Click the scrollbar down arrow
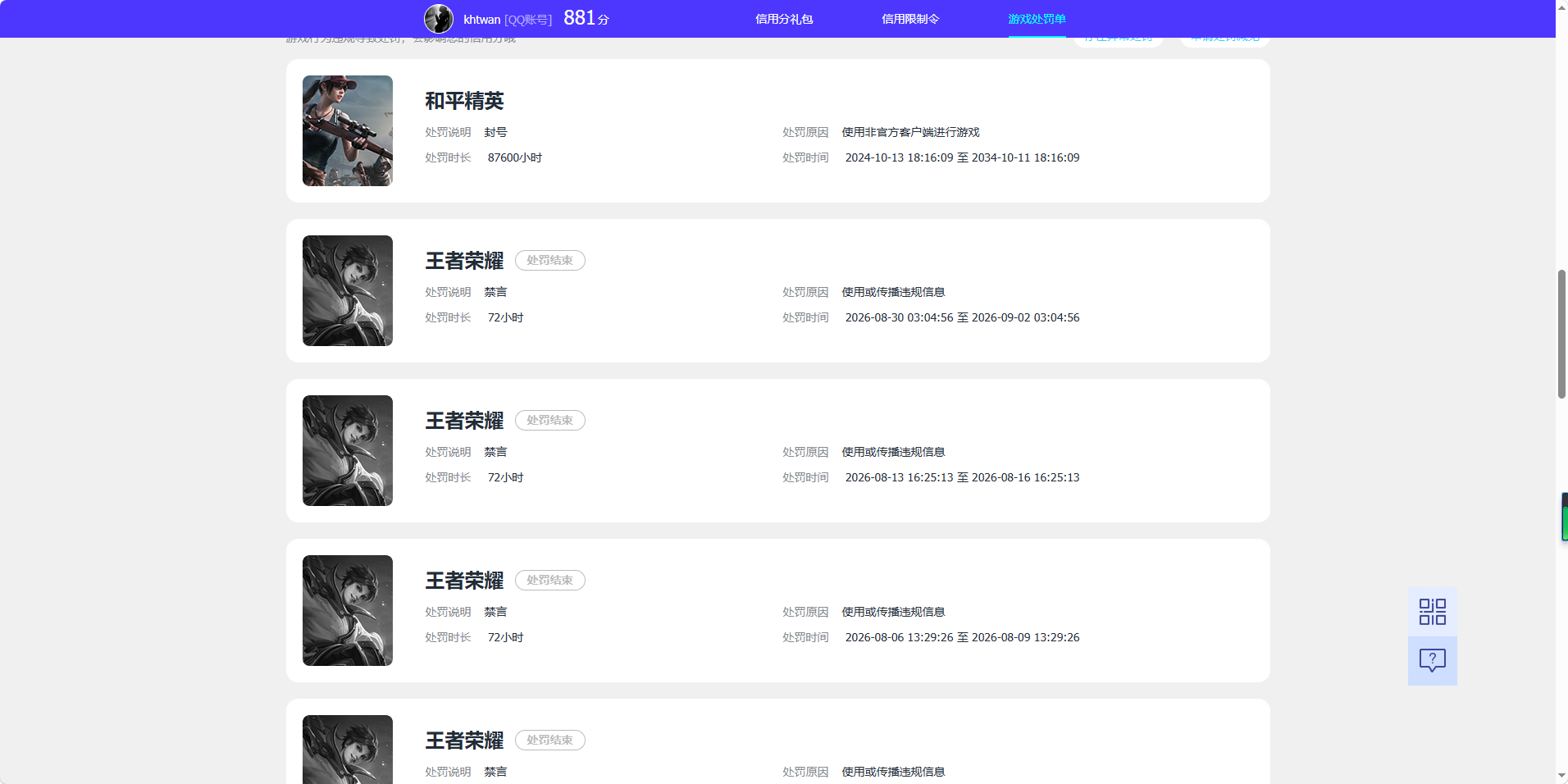 (1561, 776)
